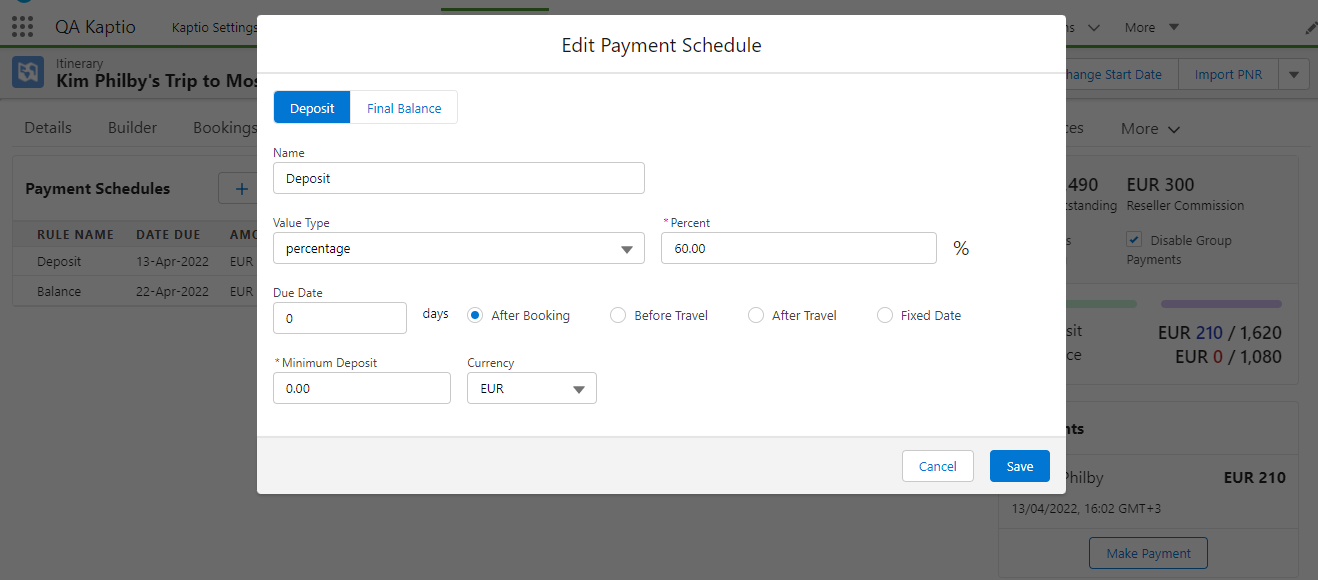The image size is (1318, 580).
Task: Click the Itinerary object icon
Action: 28,72
